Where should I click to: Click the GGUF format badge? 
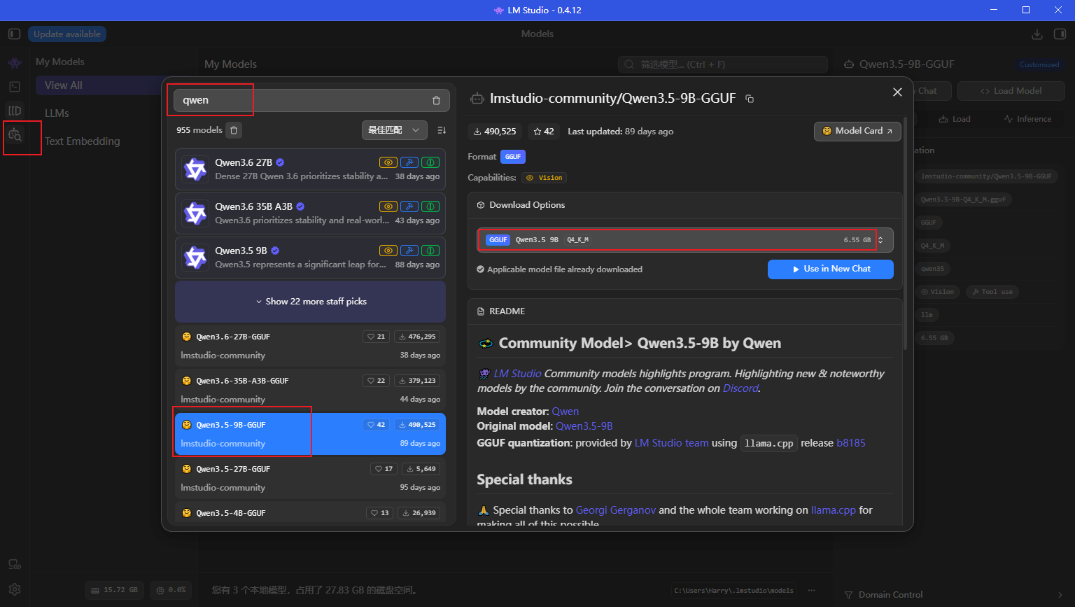coord(513,157)
